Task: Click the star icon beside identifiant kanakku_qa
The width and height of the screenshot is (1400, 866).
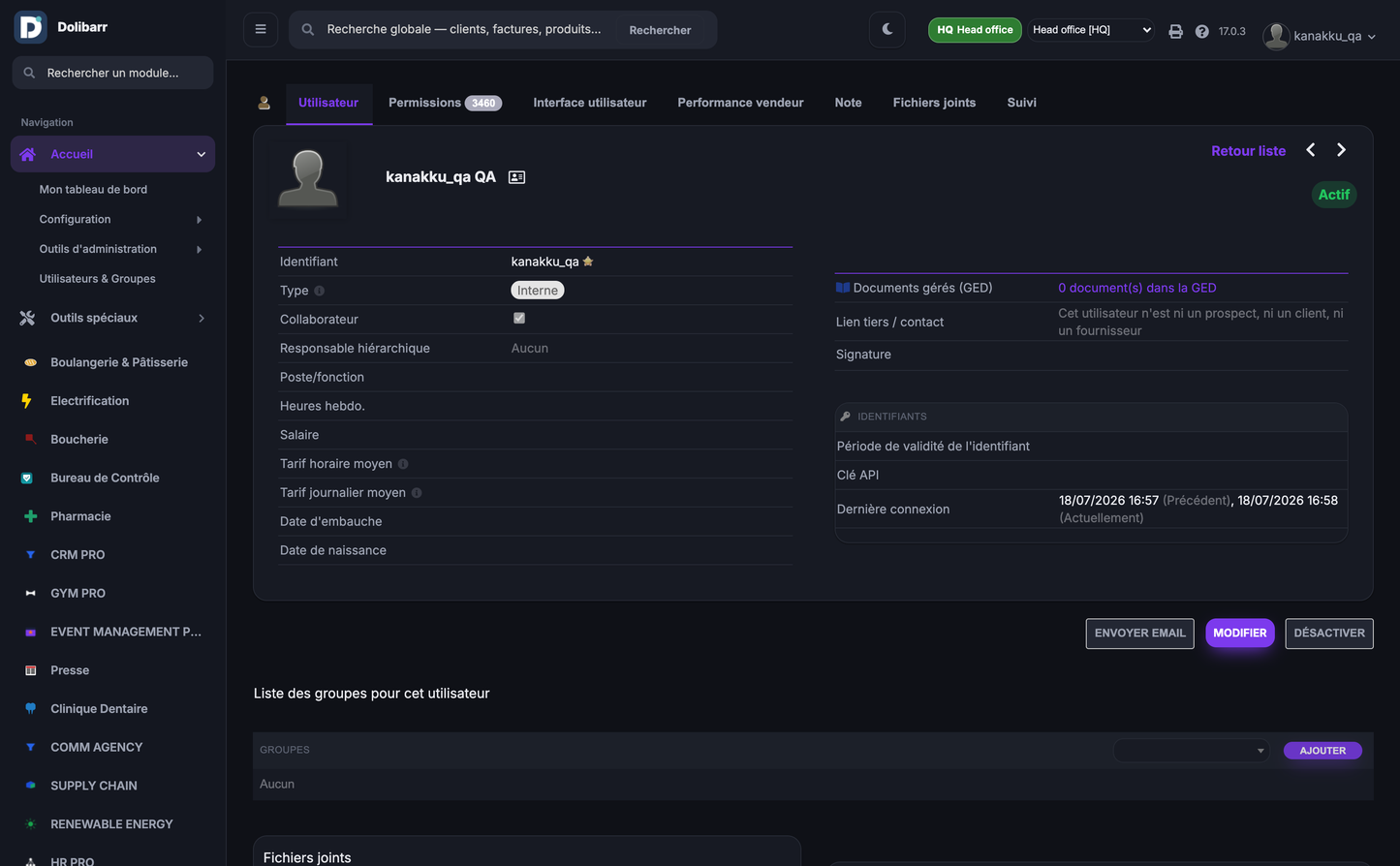Action: tap(588, 262)
